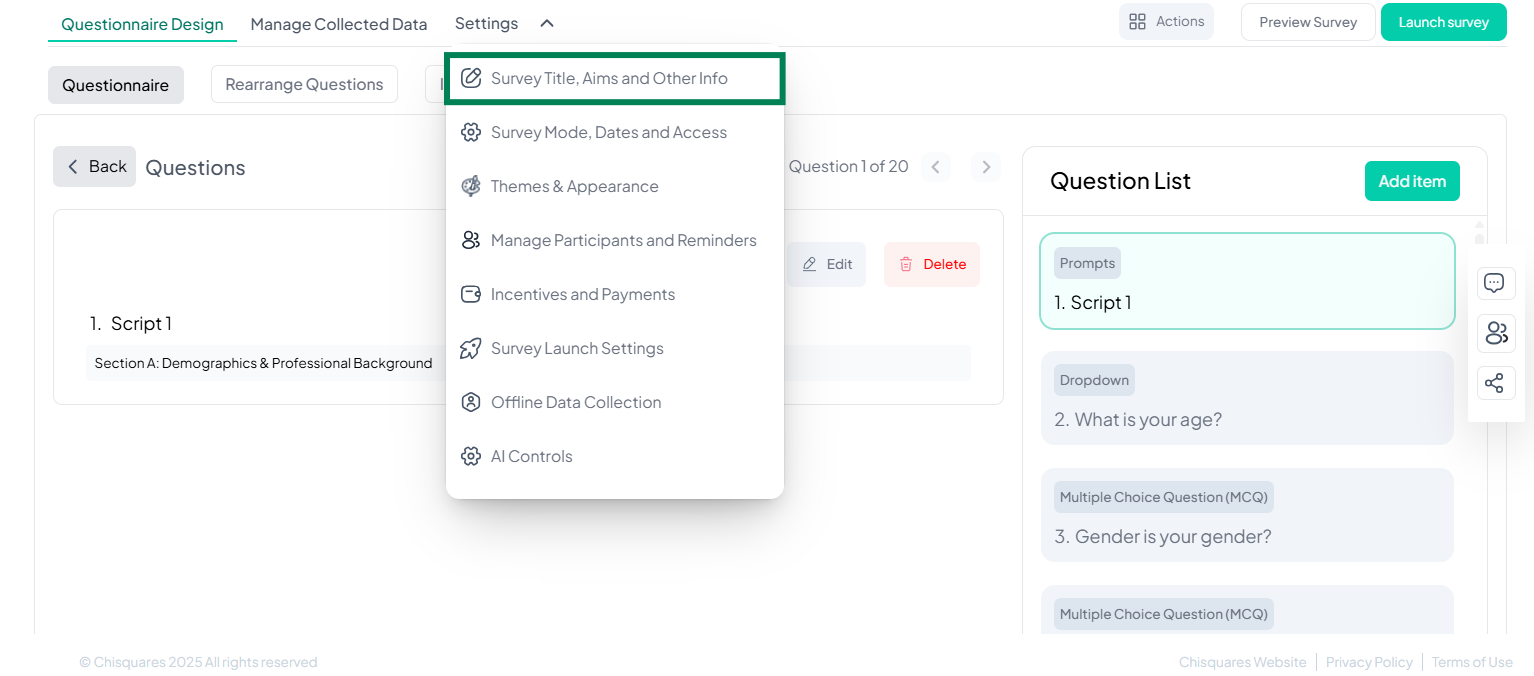Screen dimensions: 1534x676
Task: Choose Incentives and Payments option
Action: point(582,295)
